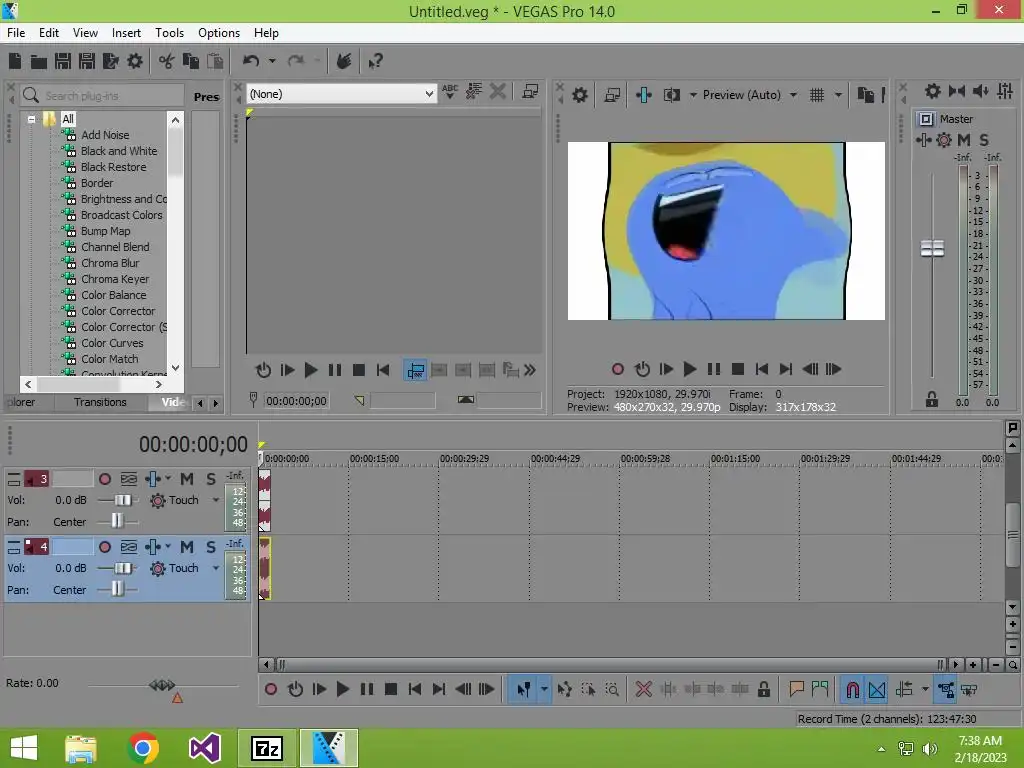Open Video Output FX in preview toolbar
Image resolution: width=1024 pixels, height=768 pixels.
click(643, 95)
